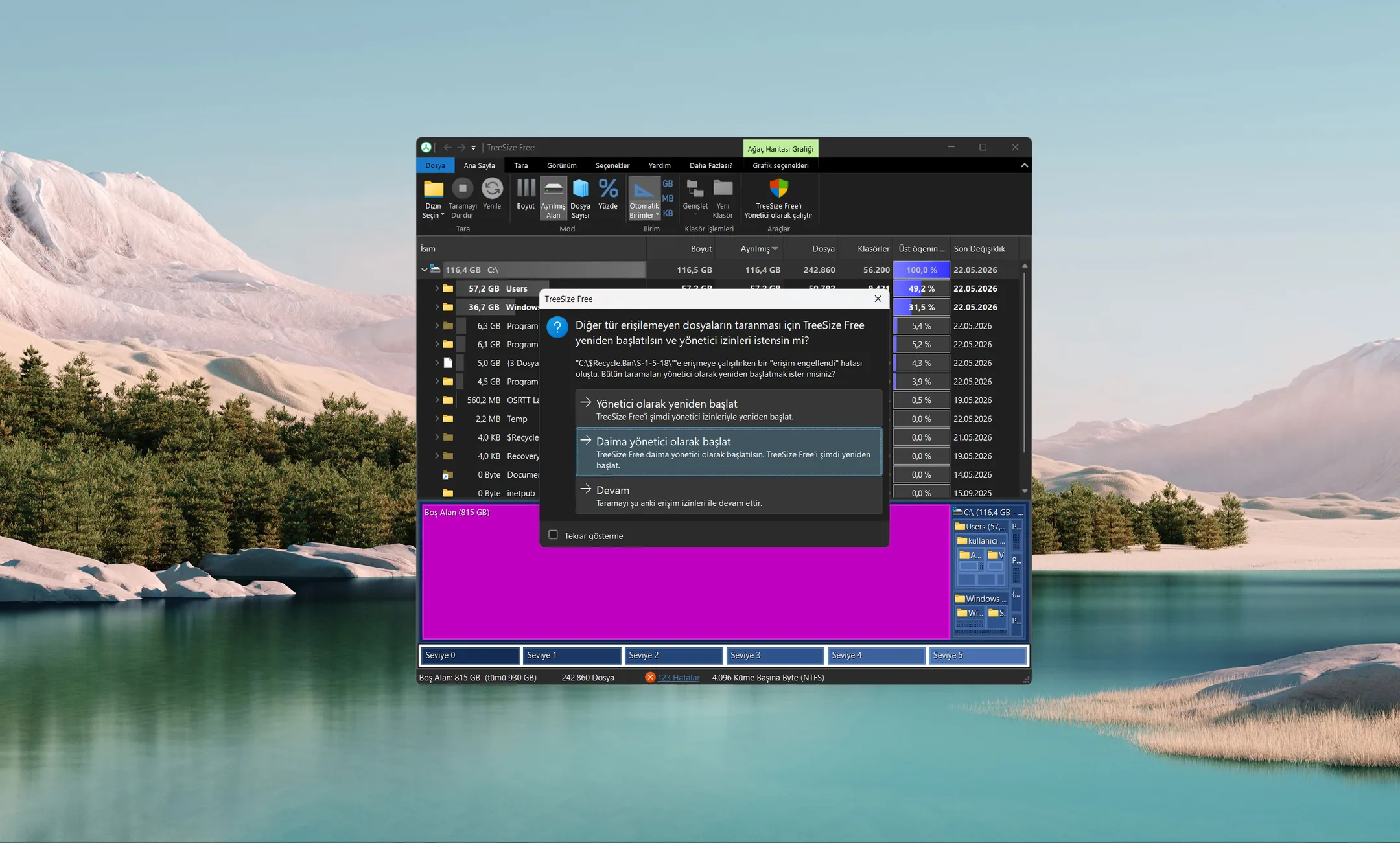1400x843 pixels.
Task: Click the C:\ (116,4 GB) treemap header
Action: point(988,512)
